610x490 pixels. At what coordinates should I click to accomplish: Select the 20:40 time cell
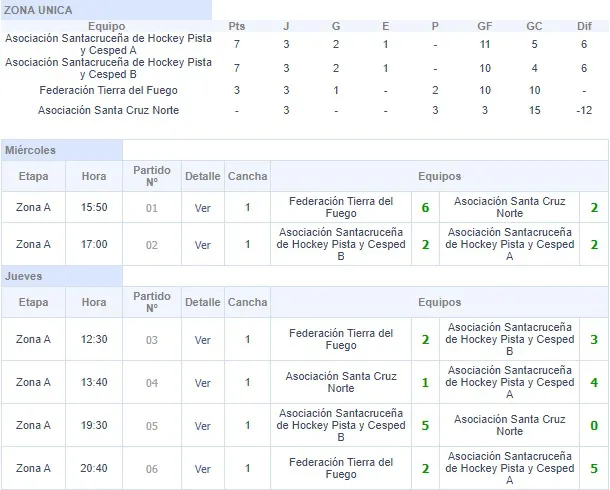[94, 468]
